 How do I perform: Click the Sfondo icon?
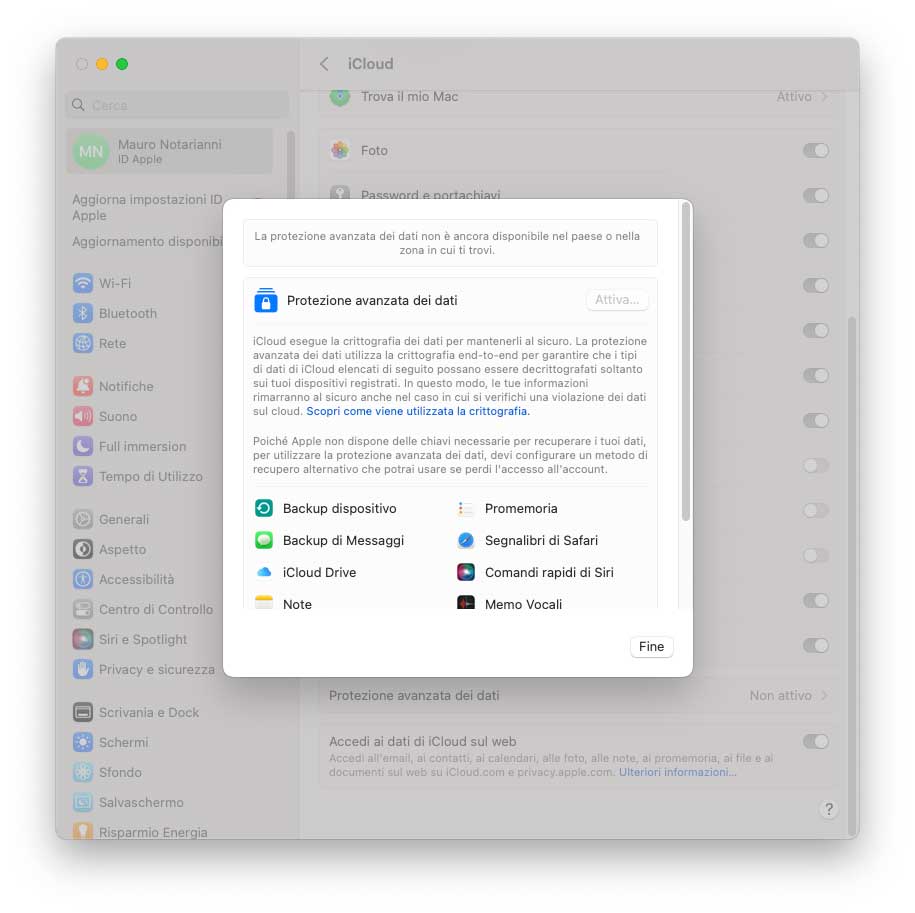click(x=83, y=772)
